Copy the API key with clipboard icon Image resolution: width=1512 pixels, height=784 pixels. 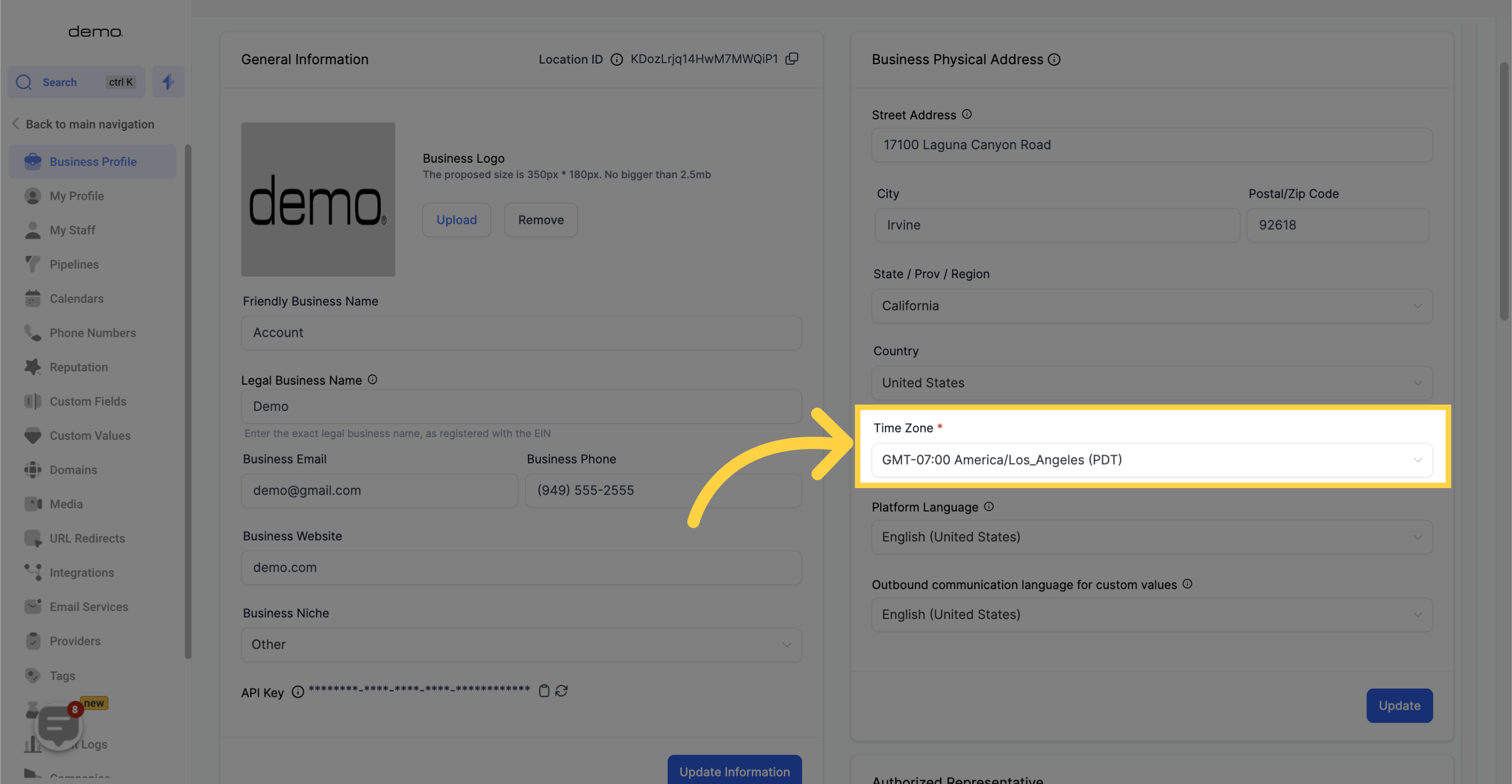pos(544,691)
